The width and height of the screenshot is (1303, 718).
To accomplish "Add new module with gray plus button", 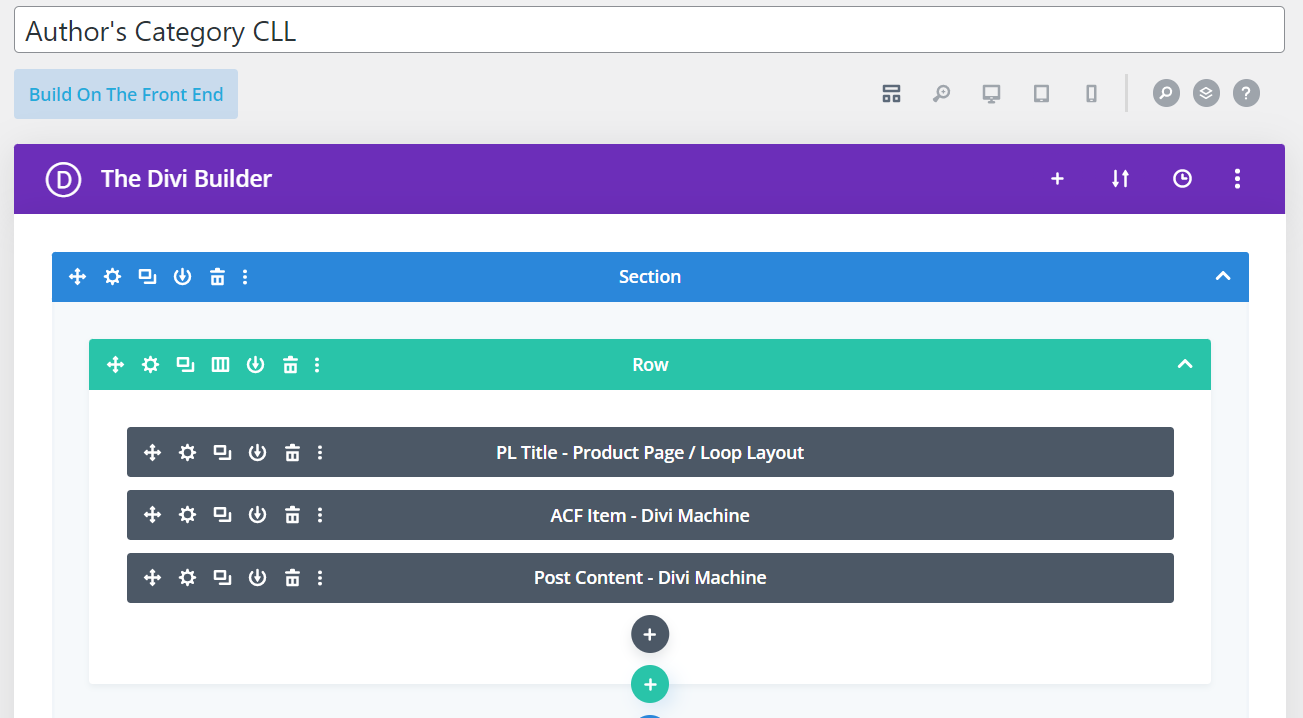I will click(x=649, y=634).
